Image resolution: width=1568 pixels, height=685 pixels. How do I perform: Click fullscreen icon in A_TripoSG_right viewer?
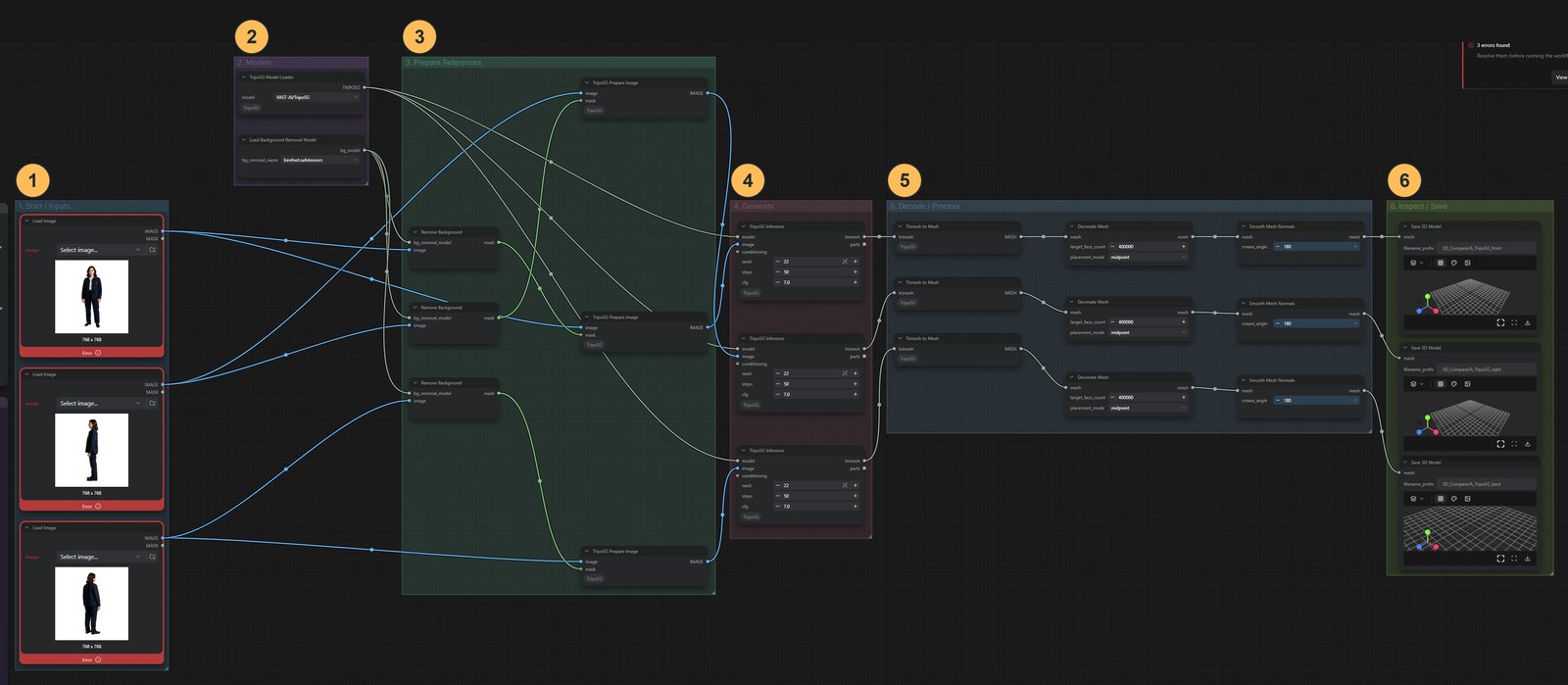[x=1514, y=444]
